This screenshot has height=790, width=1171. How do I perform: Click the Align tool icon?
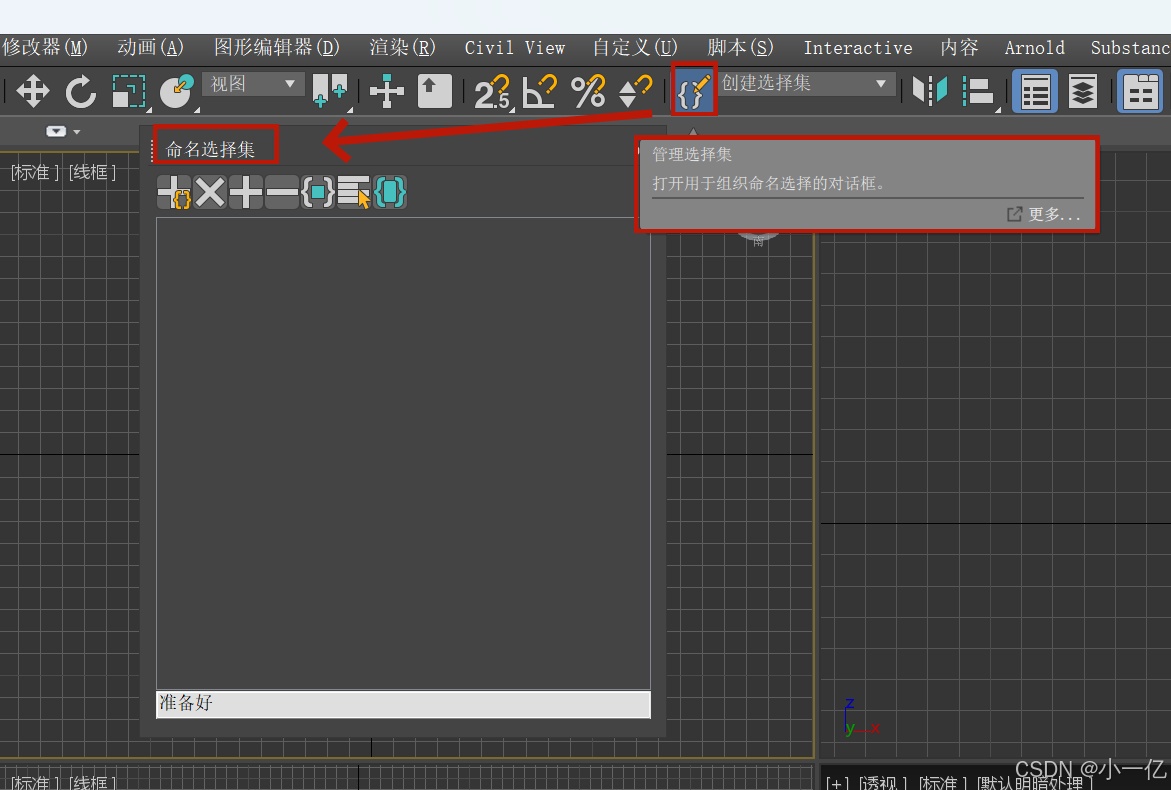(978, 91)
